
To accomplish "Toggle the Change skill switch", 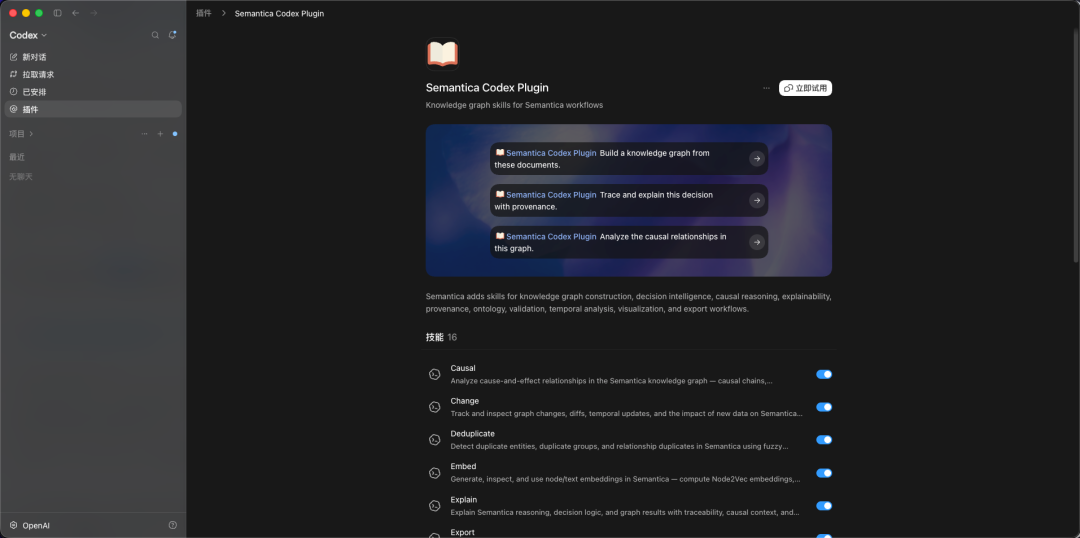I will pyautogui.click(x=824, y=407).
